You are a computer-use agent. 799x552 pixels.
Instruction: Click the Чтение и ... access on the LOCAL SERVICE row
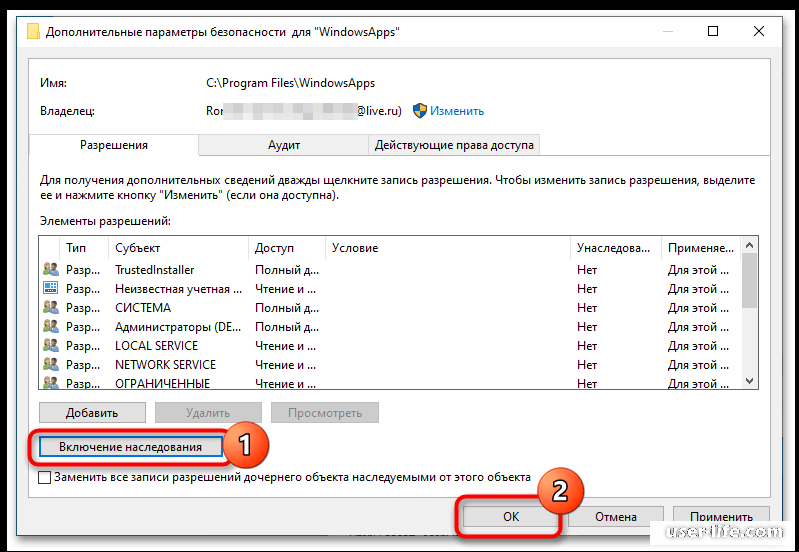(285, 346)
